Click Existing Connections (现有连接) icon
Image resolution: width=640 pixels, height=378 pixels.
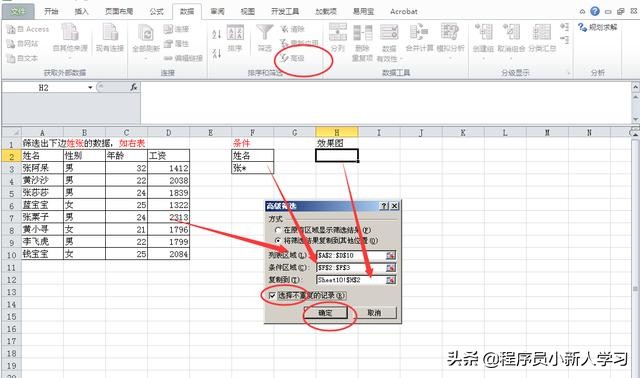point(110,33)
